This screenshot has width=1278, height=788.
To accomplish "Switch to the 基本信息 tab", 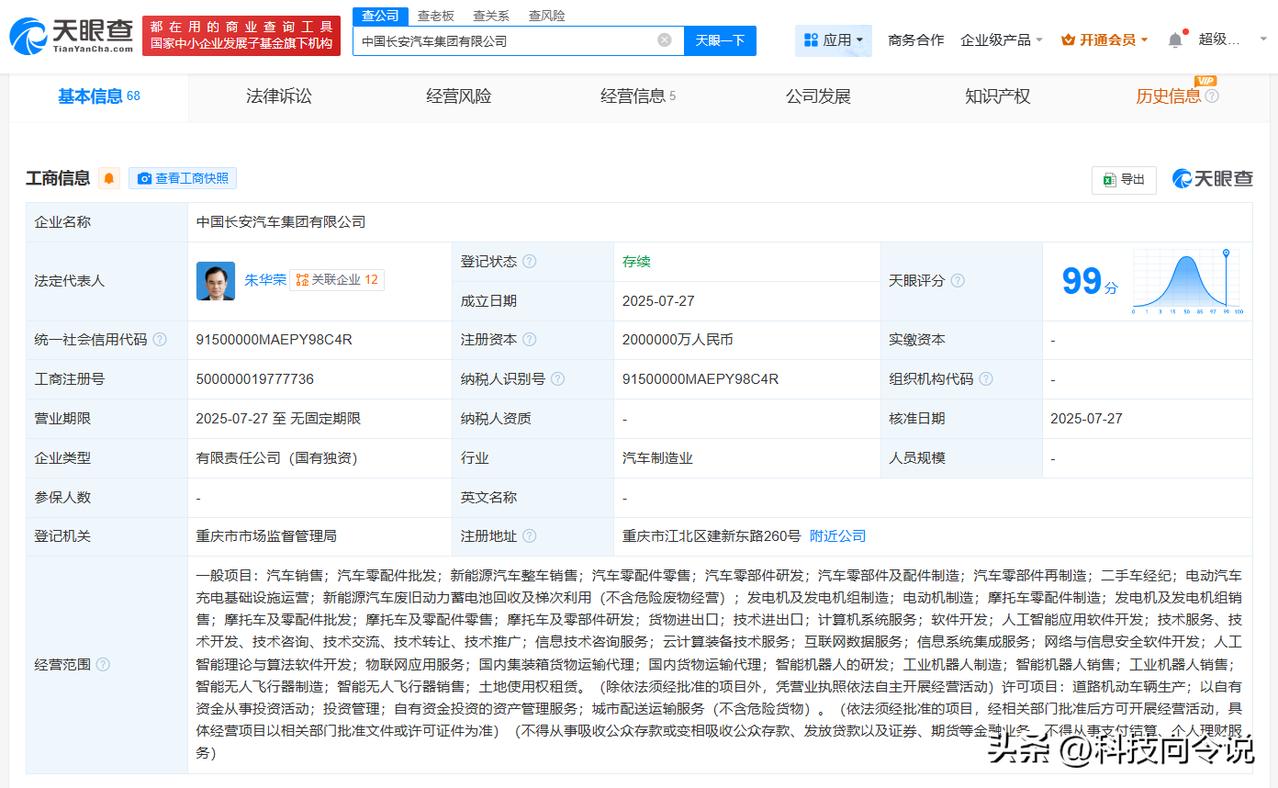I will coord(99,96).
